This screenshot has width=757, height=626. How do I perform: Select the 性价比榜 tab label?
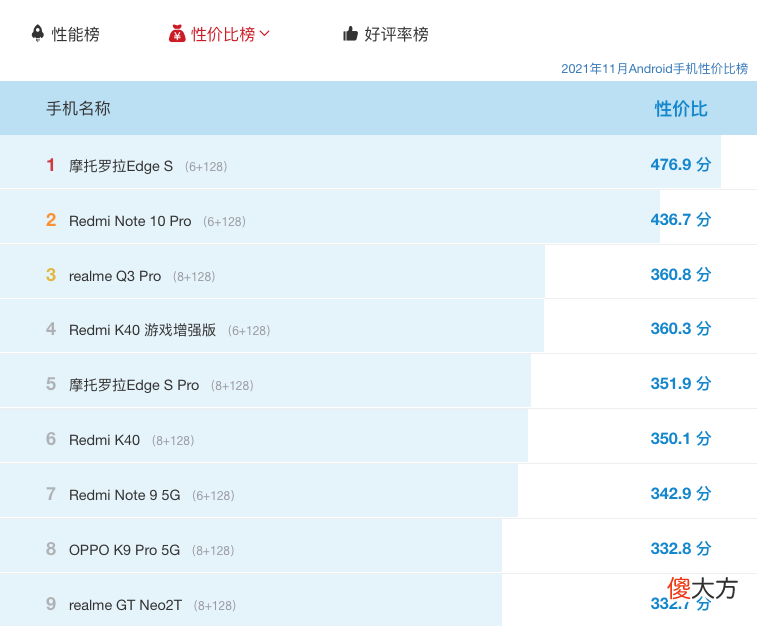(223, 34)
